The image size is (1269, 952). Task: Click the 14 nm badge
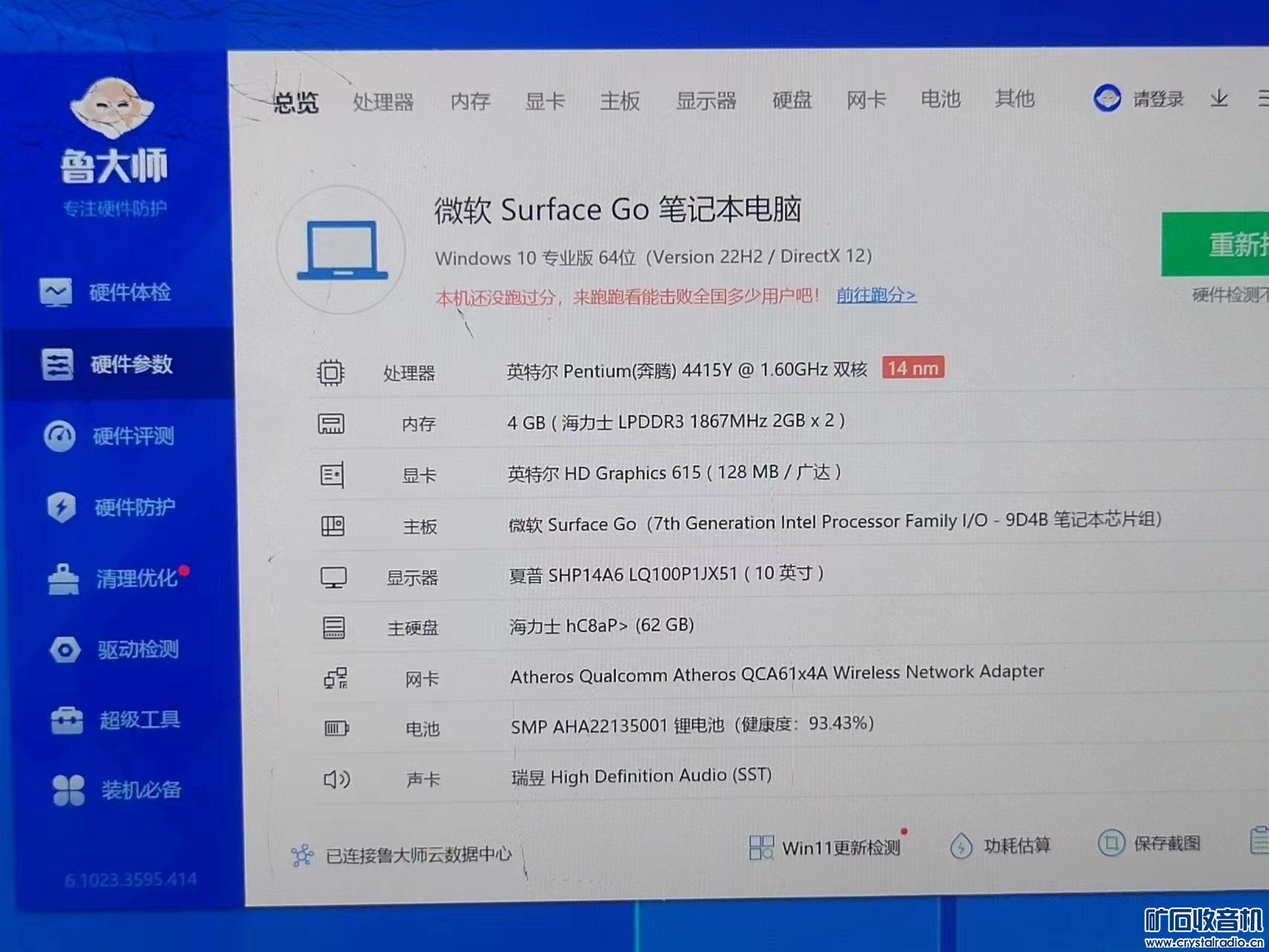[913, 367]
